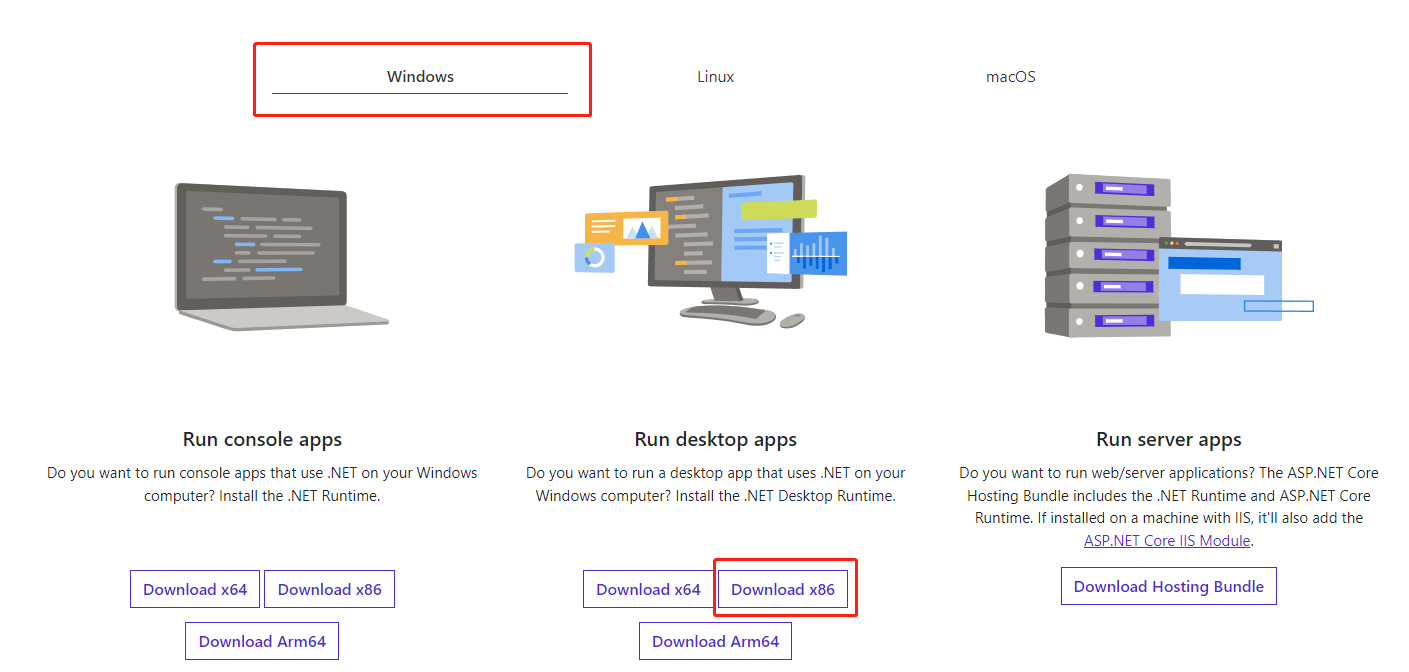
Task: Download x86 Desktop Runtime
Action: (x=783, y=589)
